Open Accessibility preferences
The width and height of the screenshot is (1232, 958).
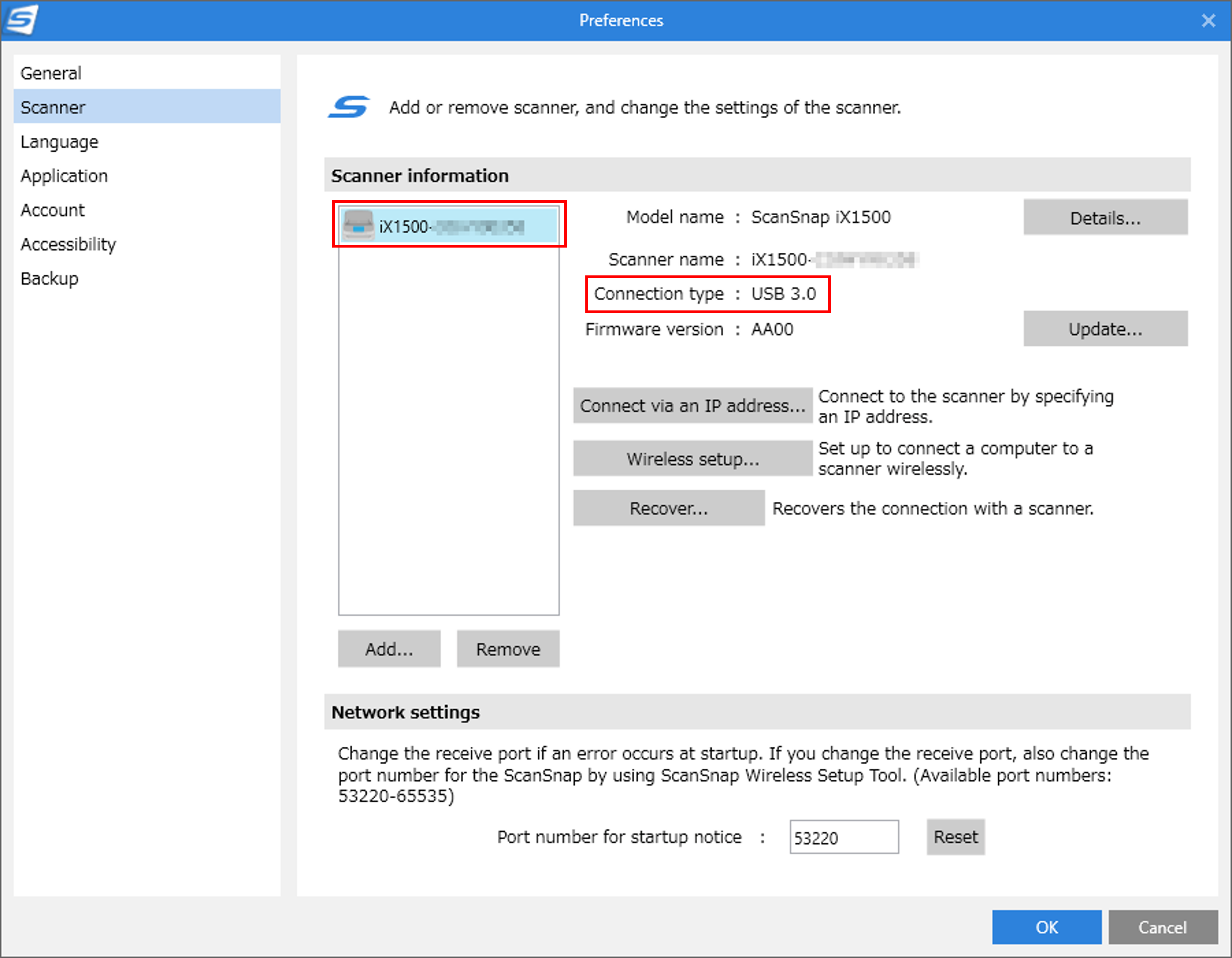(x=68, y=244)
